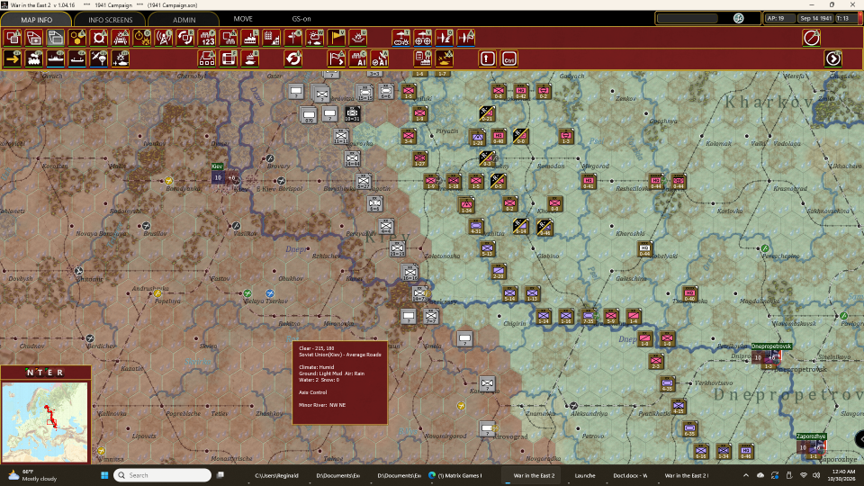Click the yellow aircraft over tank icon
This screenshot has height=486, width=864.
pos(444,58)
